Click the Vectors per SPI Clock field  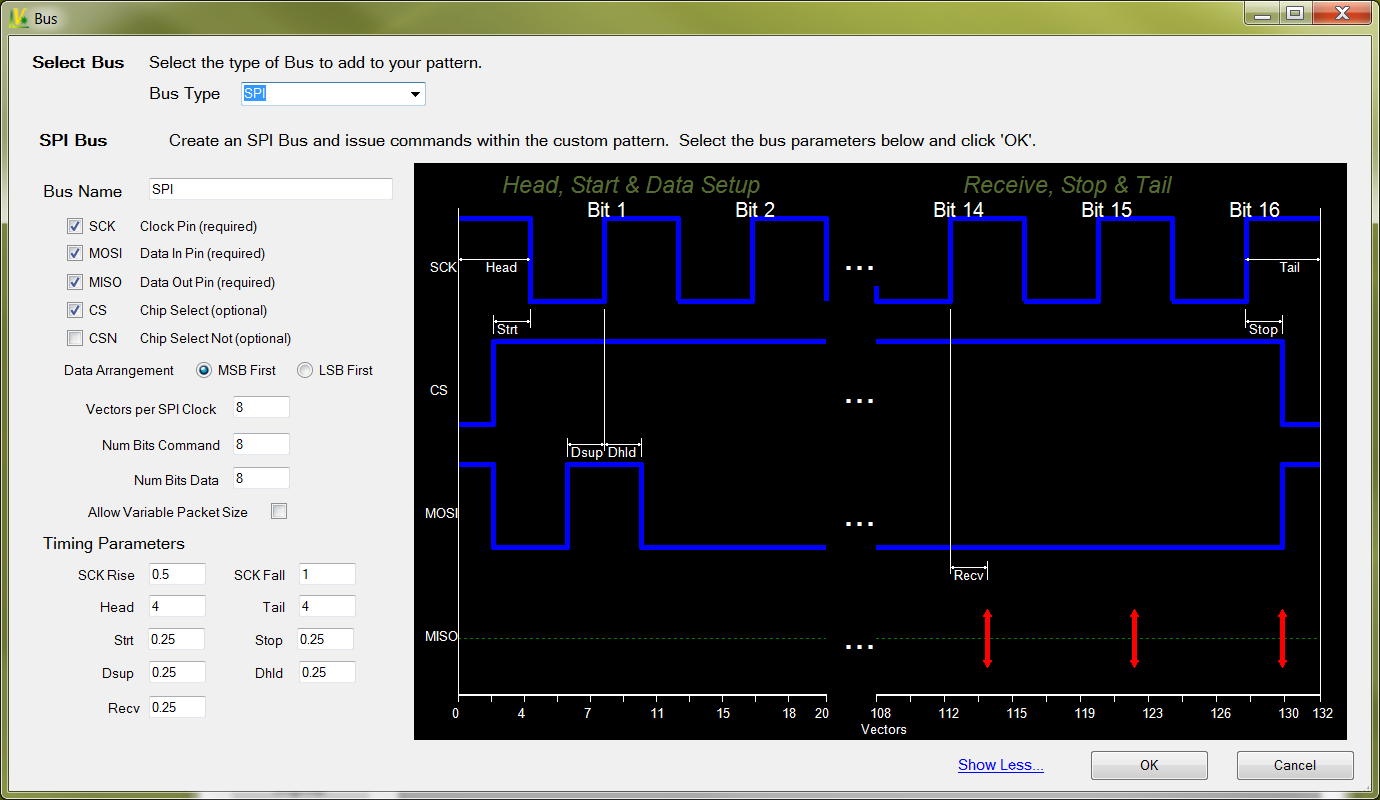261,407
